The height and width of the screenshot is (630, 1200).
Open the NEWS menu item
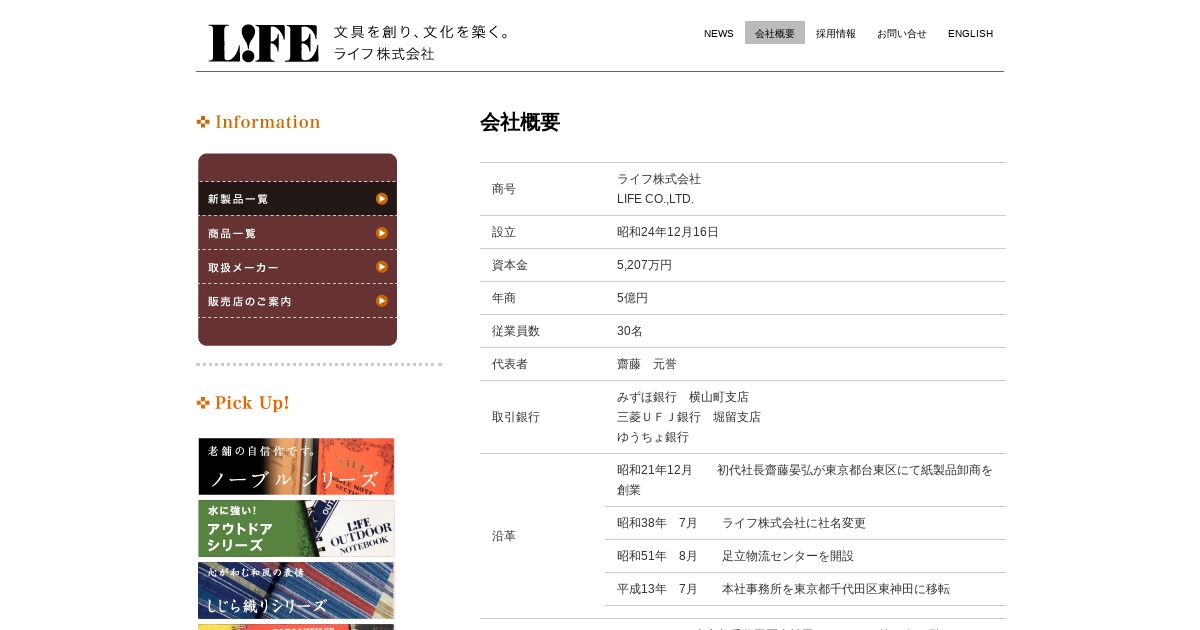click(719, 33)
